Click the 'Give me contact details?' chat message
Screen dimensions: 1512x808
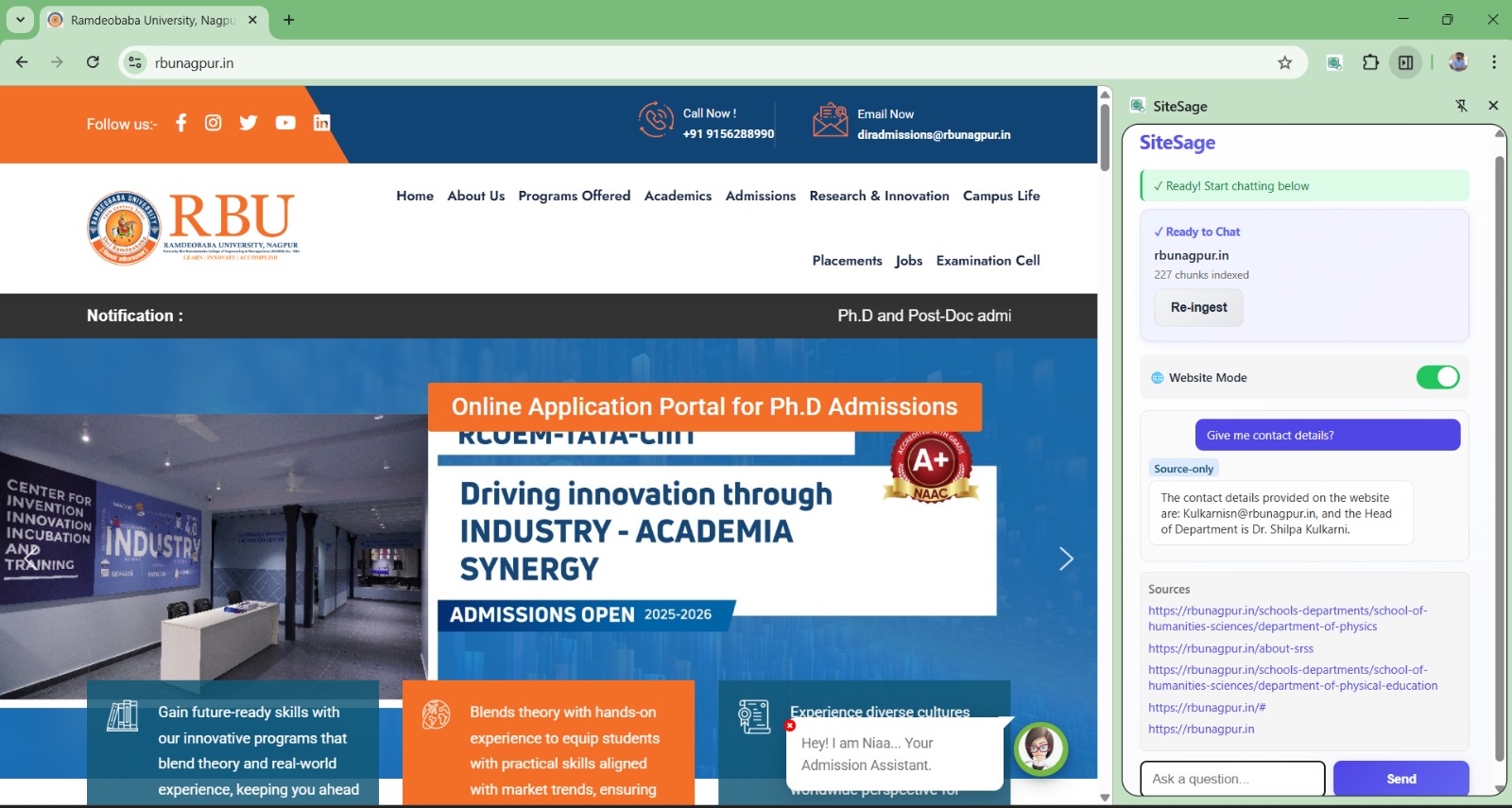tap(1328, 435)
